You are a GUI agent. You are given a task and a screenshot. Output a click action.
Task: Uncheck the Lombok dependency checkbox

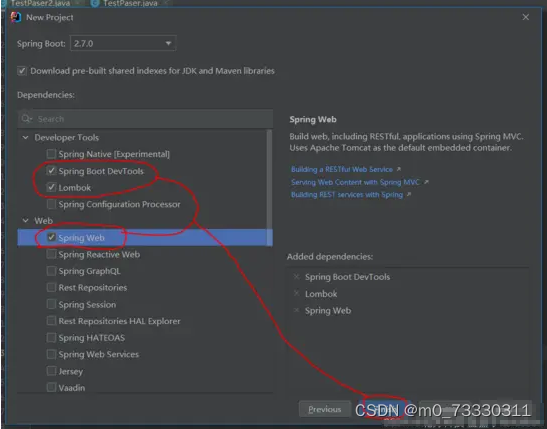coord(51,187)
